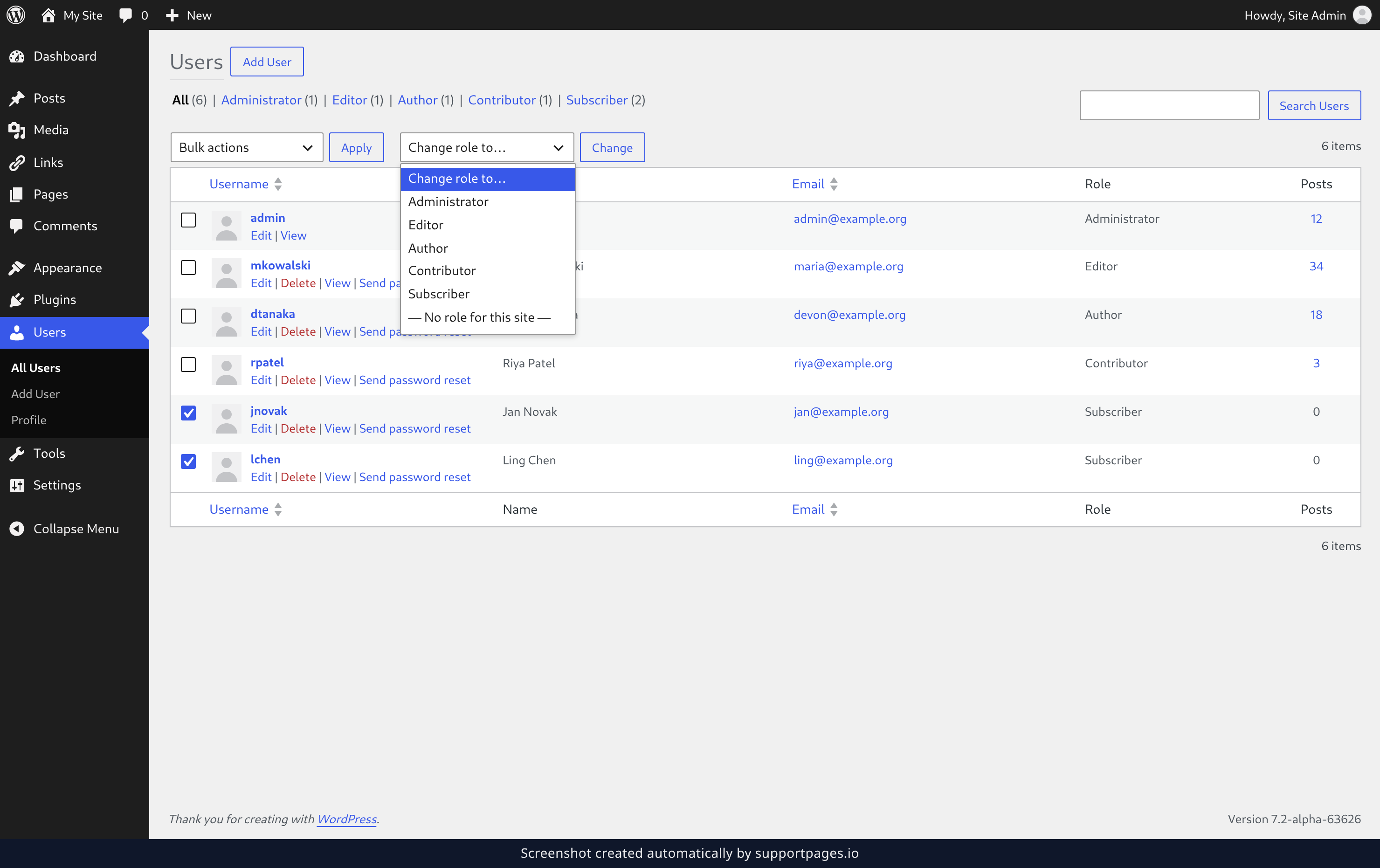This screenshot has width=1380, height=868.
Task: Click the Comments speech bubble sidebar icon
Action: point(17,226)
